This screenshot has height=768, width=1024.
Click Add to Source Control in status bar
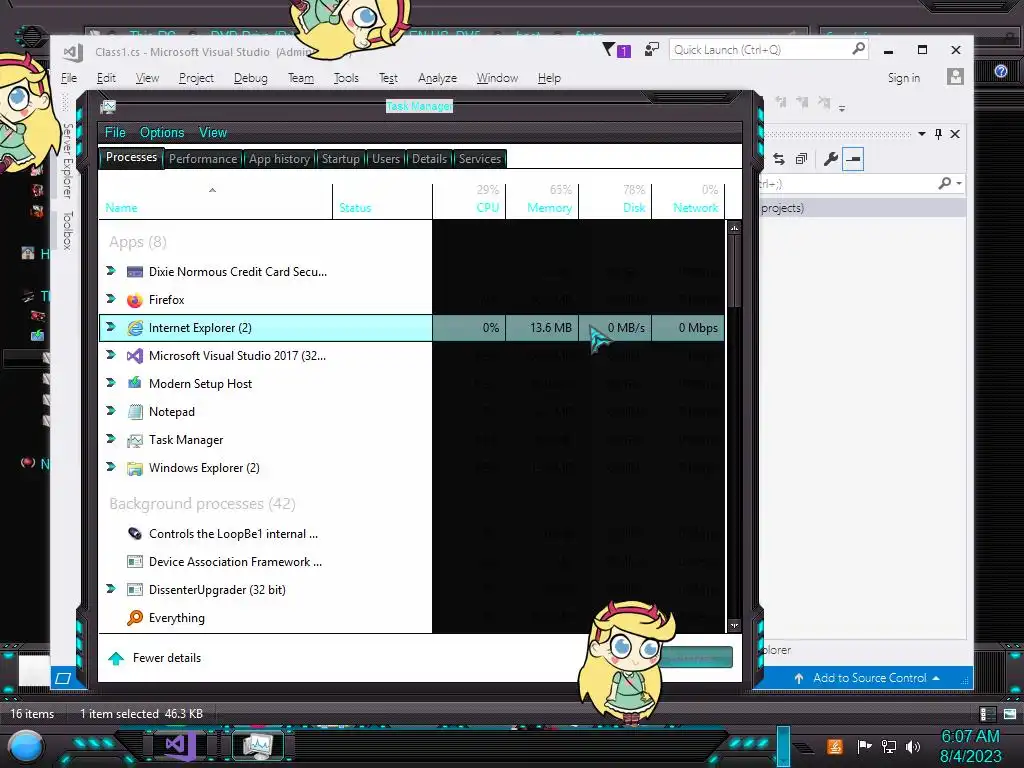(869, 678)
